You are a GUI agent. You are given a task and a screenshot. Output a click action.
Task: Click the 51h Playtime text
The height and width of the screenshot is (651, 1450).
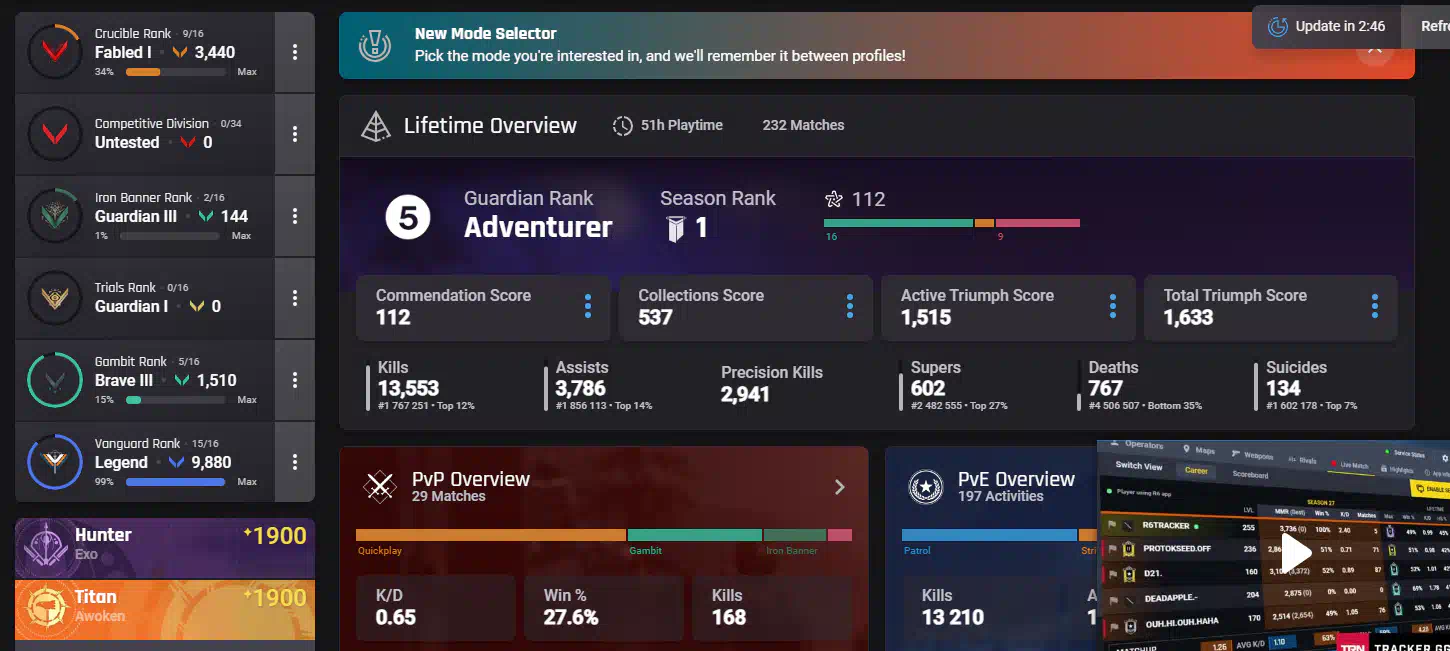[x=682, y=125]
